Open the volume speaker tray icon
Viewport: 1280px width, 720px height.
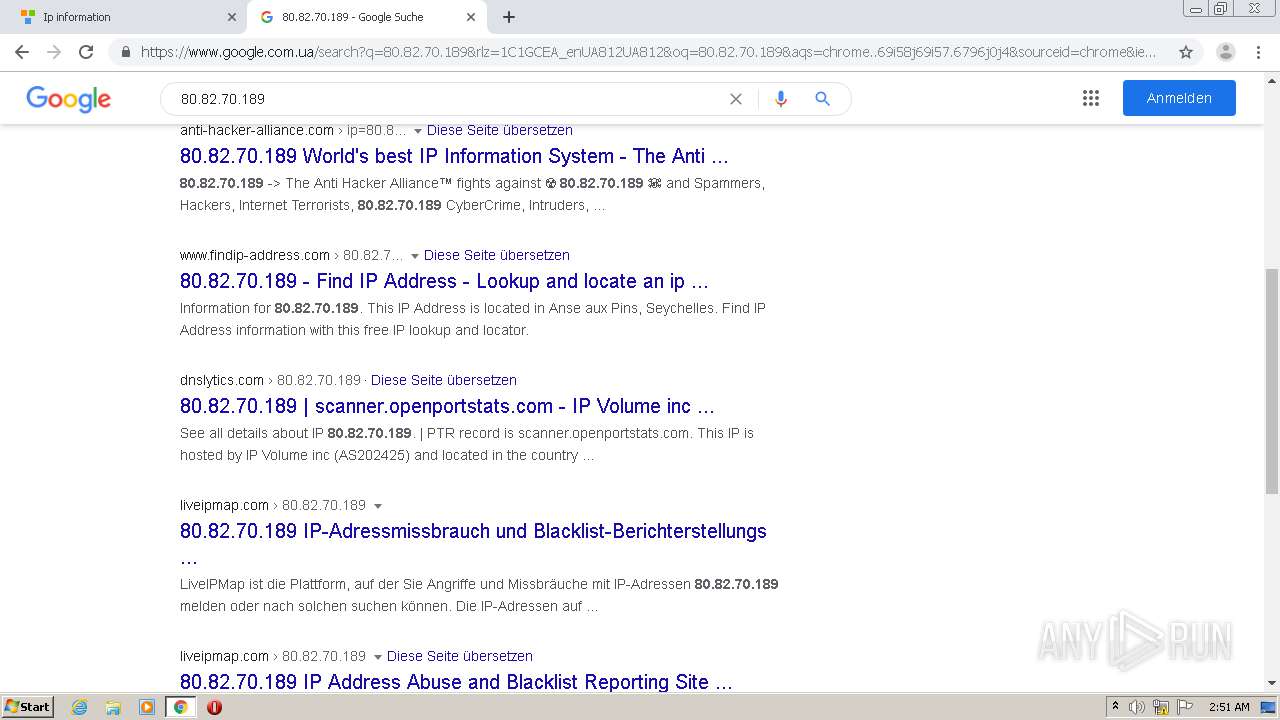tap(1137, 707)
